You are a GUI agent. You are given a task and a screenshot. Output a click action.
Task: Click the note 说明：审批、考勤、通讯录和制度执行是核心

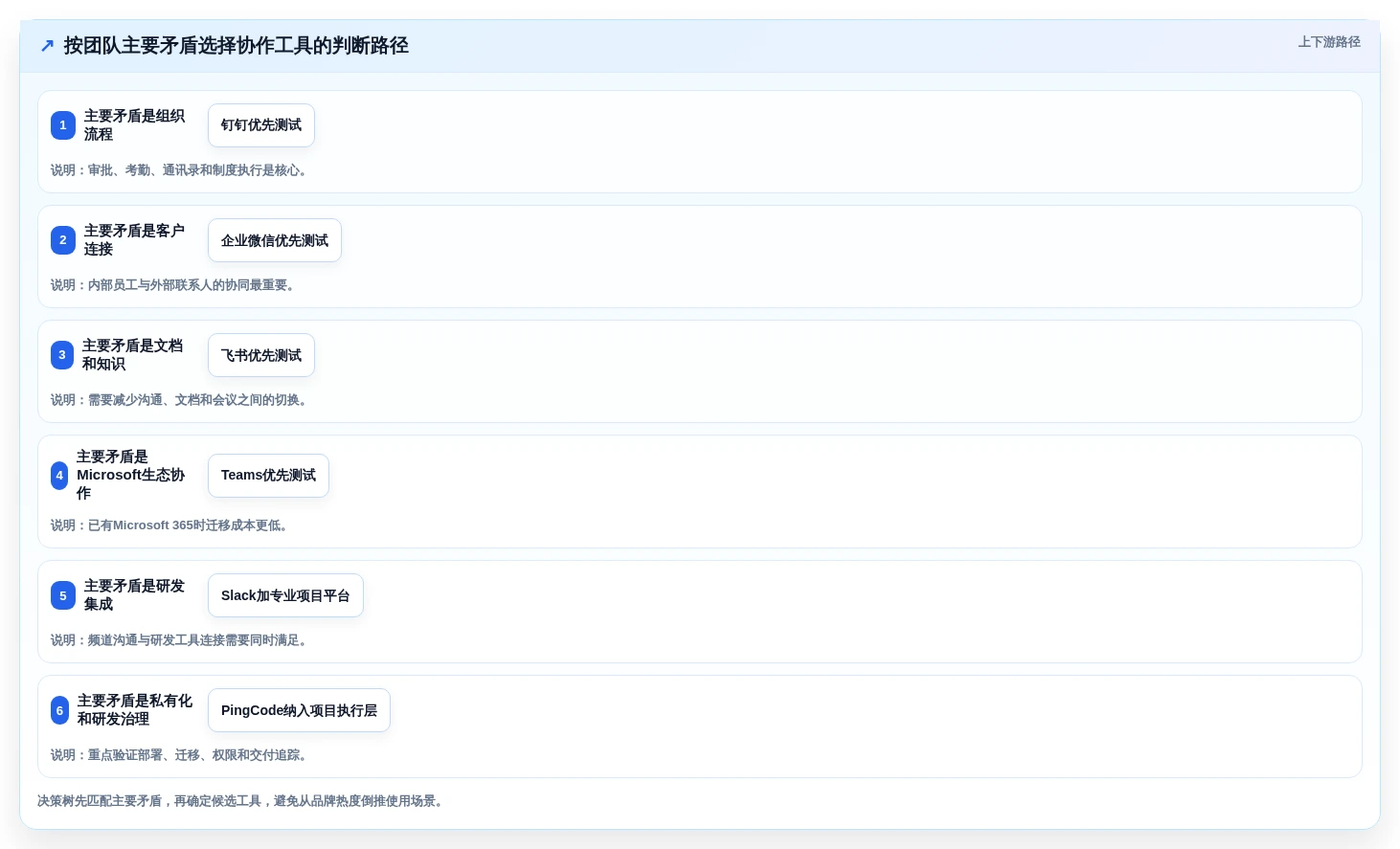[181, 170]
